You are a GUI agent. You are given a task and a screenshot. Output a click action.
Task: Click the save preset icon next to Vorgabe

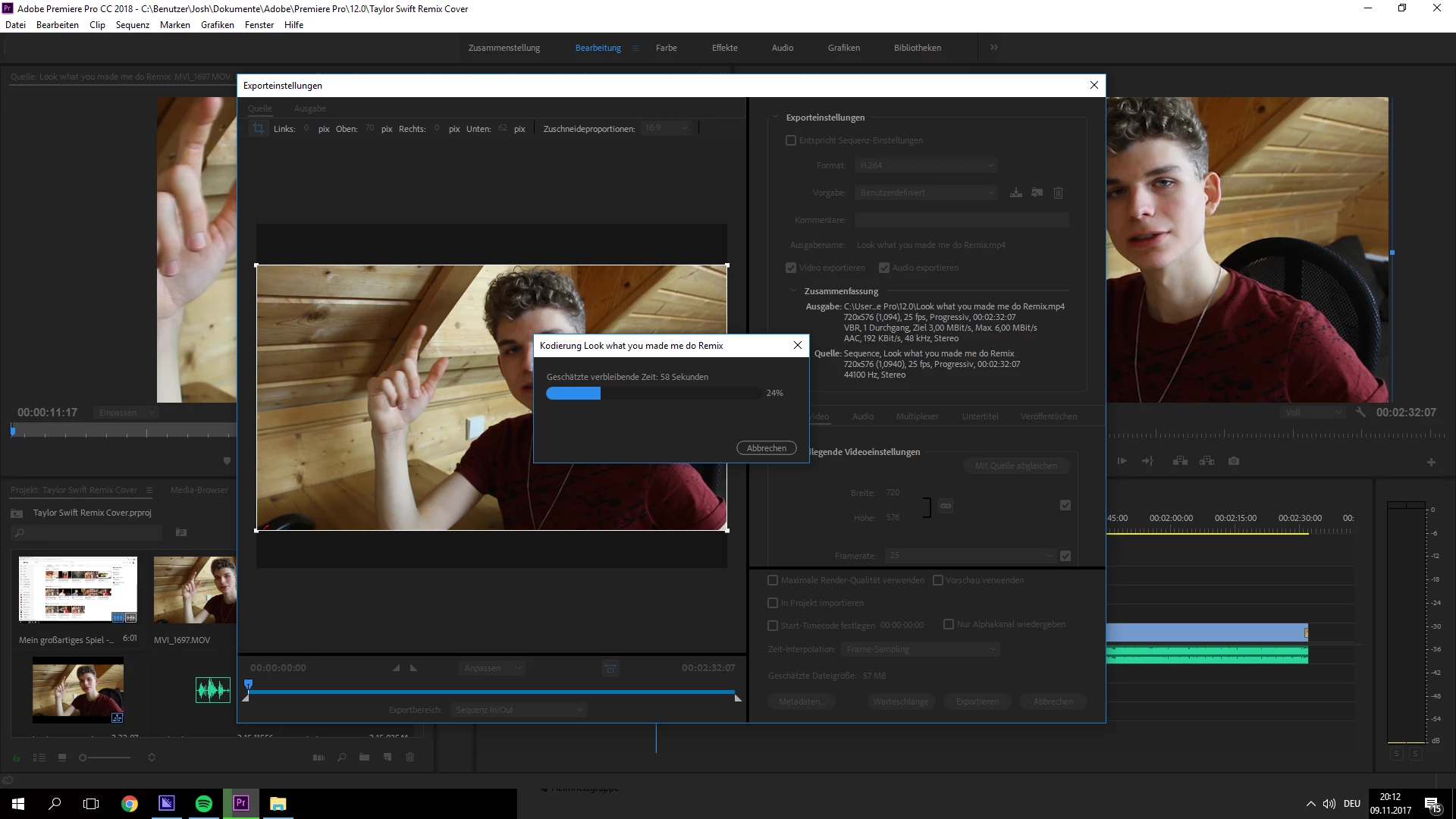(1015, 193)
